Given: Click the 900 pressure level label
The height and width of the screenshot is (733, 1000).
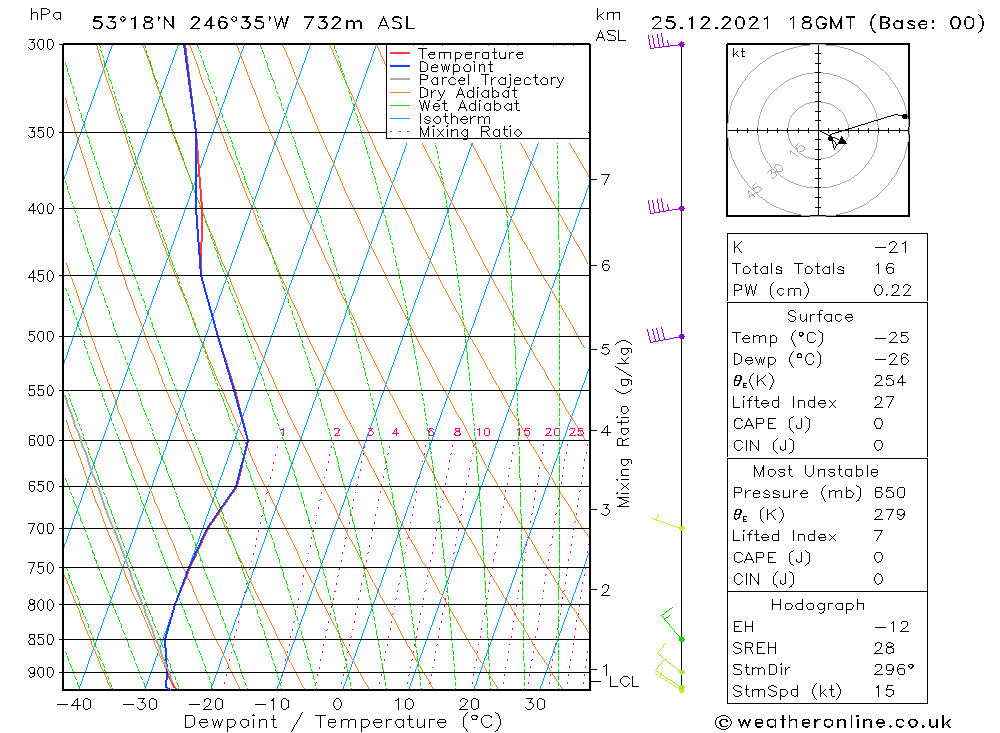Looking at the screenshot, I should (42, 672).
